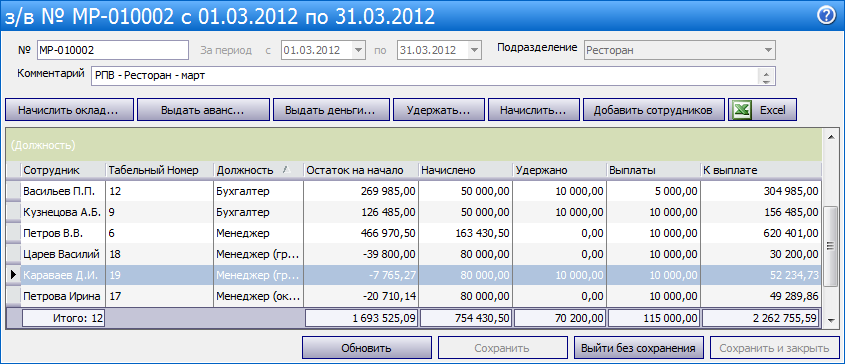845x364 pixels.
Task: Click the 269 985,00 opening balance cell
Action: click(x=361, y=191)
